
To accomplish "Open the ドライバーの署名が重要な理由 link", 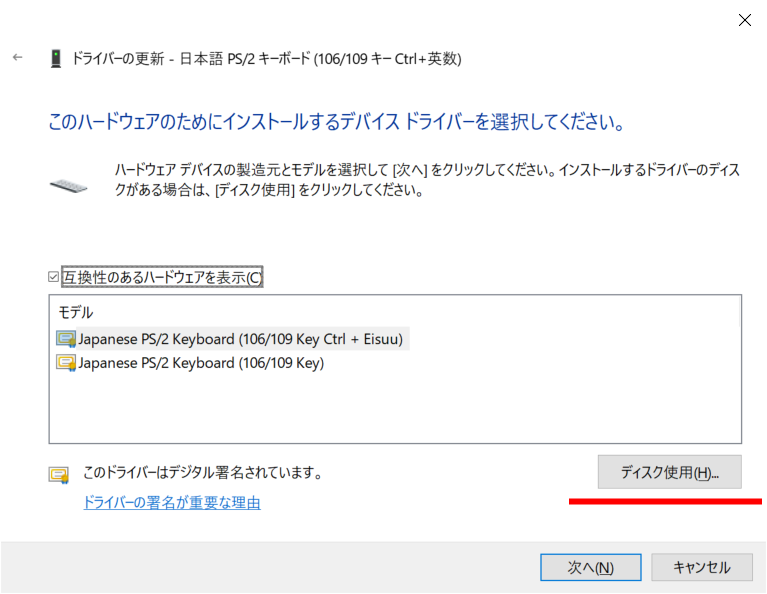I will click(x=171, y=503).
